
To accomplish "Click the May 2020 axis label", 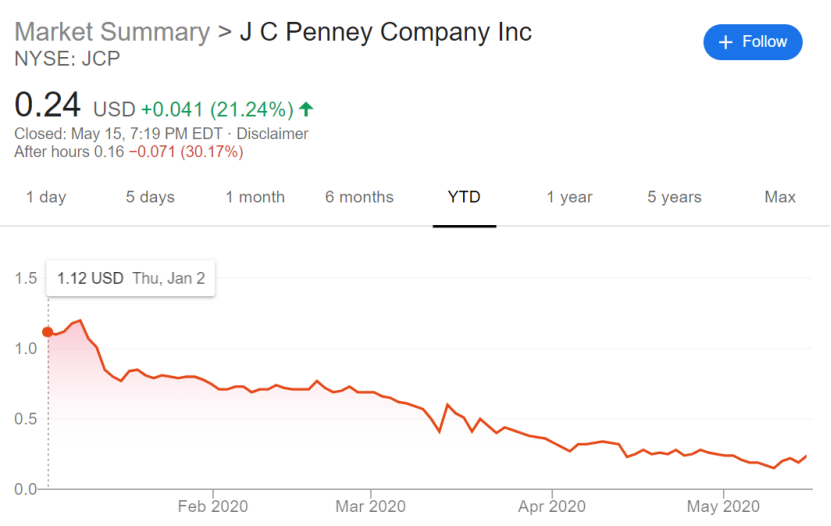I will [x=723, y=506].
